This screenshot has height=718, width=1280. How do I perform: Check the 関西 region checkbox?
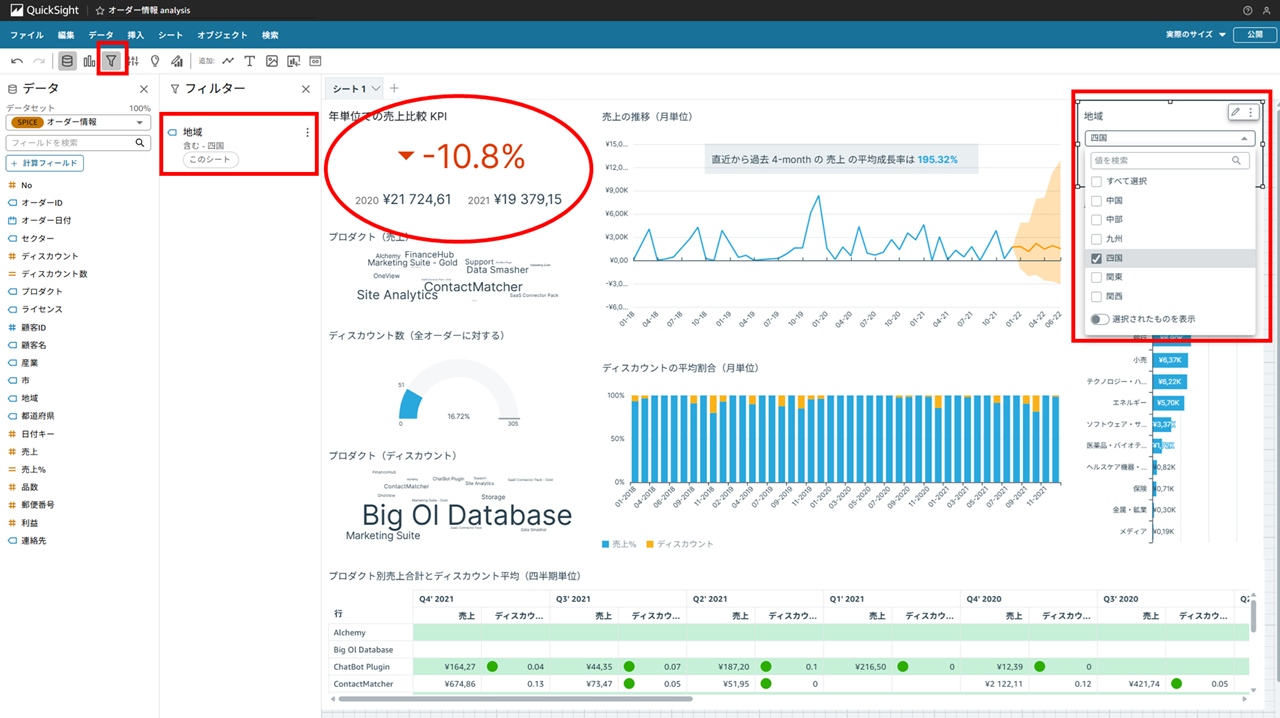(x=1097, y=296)
